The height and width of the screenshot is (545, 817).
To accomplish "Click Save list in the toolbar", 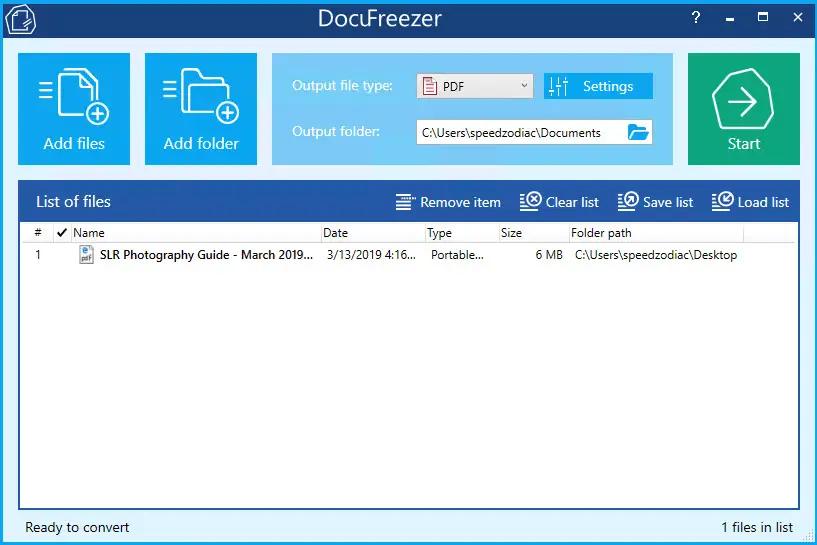I will click(655, 202).
